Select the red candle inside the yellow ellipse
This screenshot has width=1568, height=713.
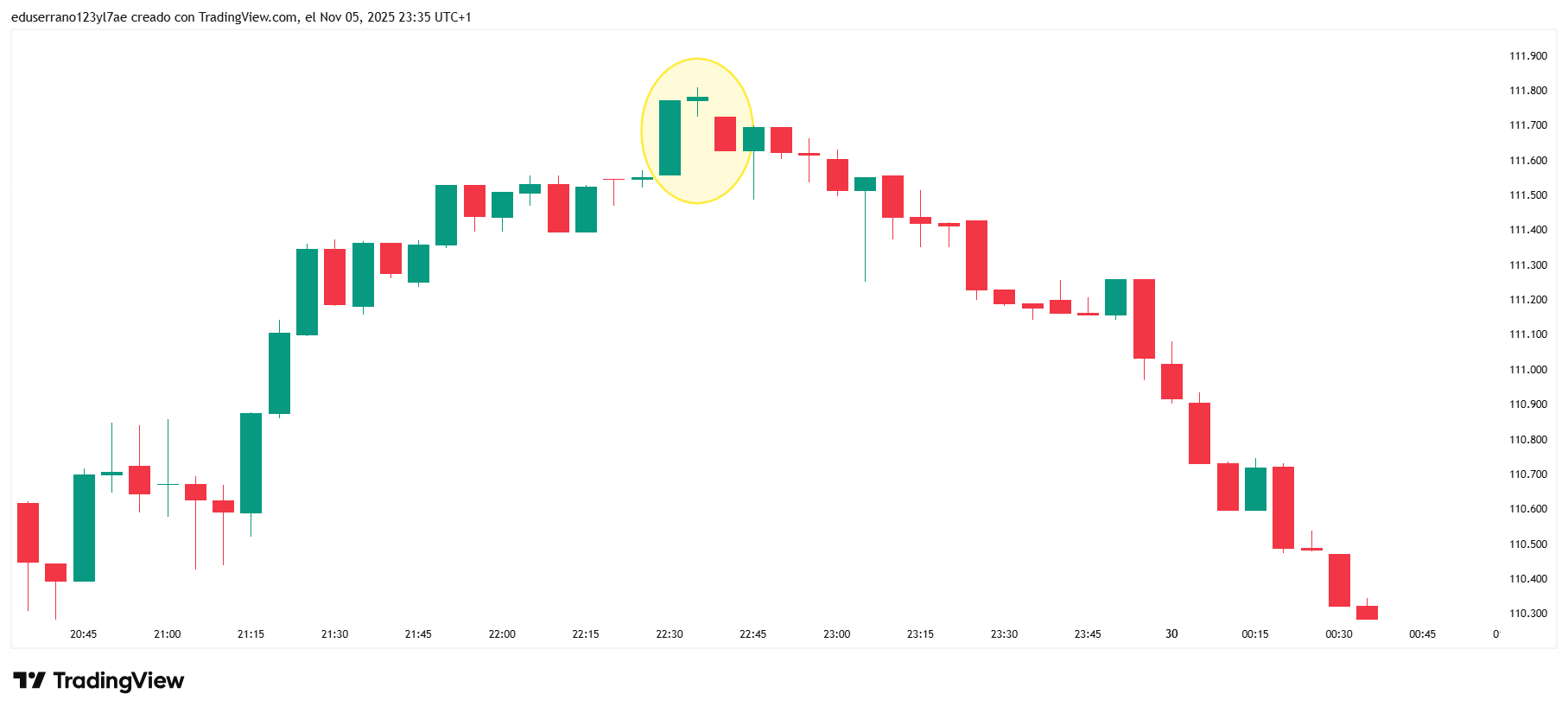[725, 134]
